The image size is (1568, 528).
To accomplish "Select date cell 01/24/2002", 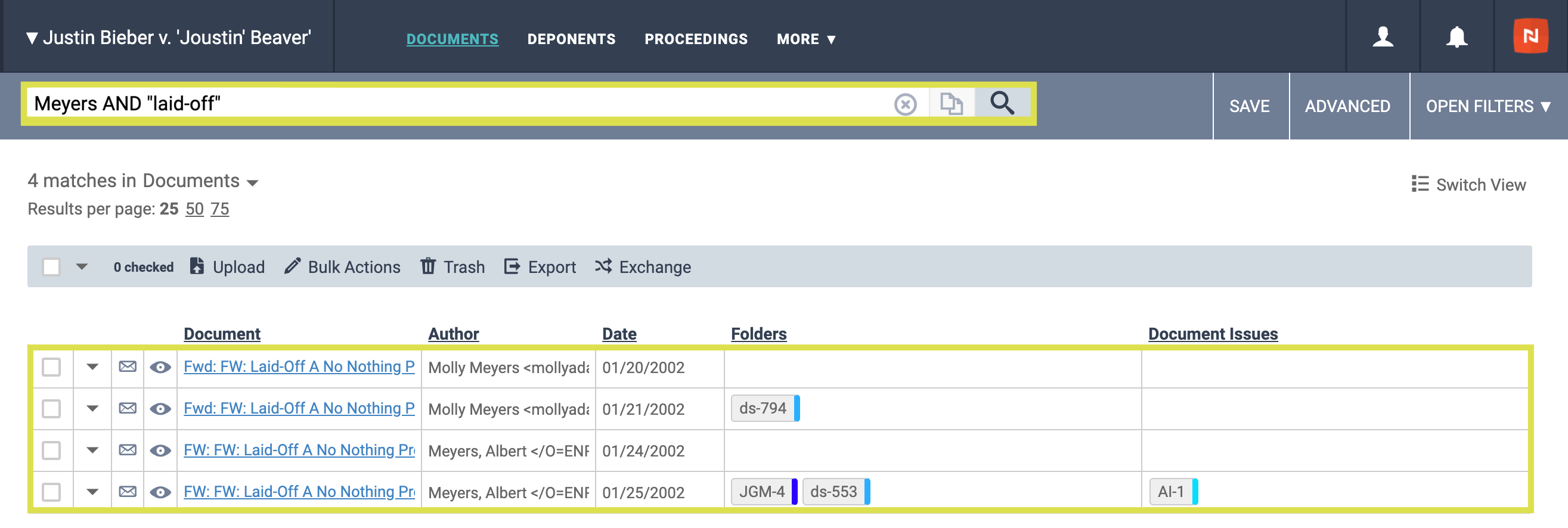I will 643,451.
